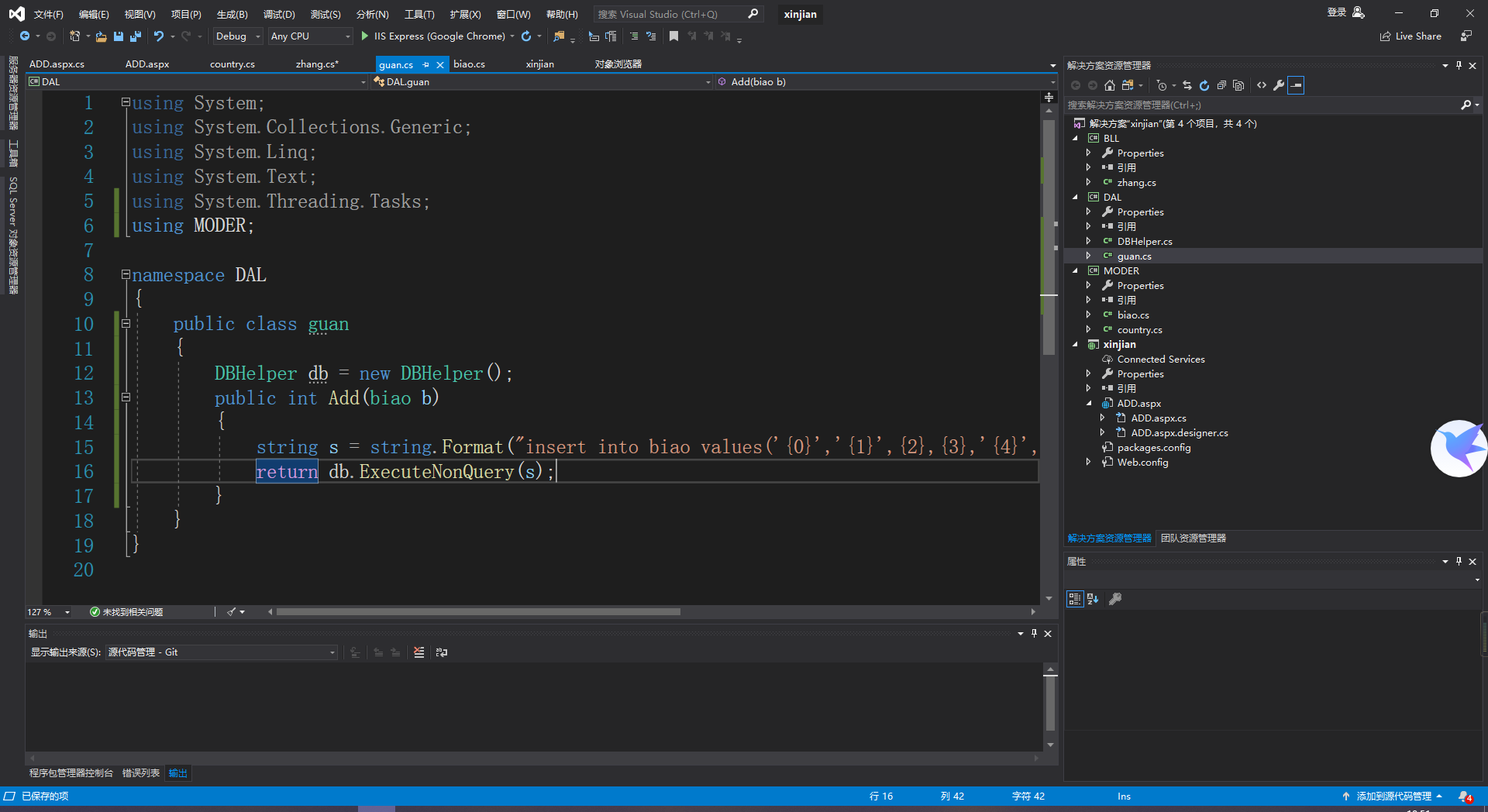Switch to the 错误列表 bottom tab

click(x=141, y=773)
